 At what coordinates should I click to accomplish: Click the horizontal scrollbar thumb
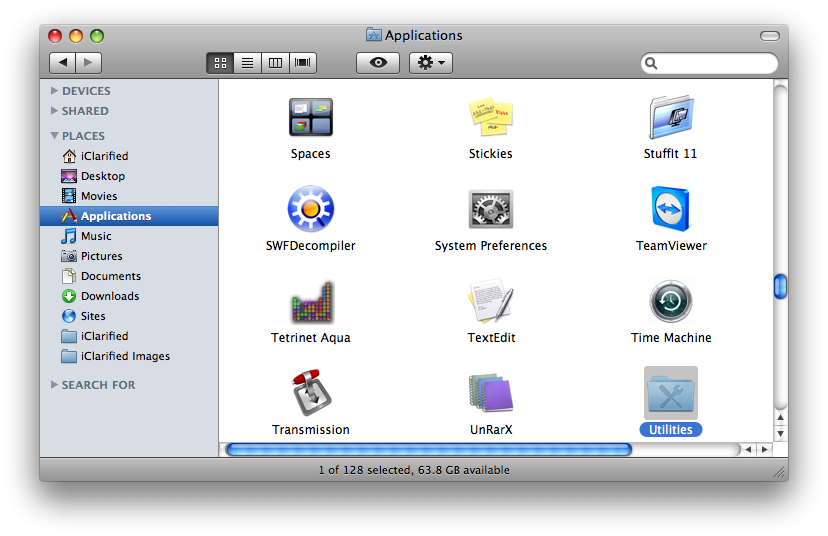point(428,450)
